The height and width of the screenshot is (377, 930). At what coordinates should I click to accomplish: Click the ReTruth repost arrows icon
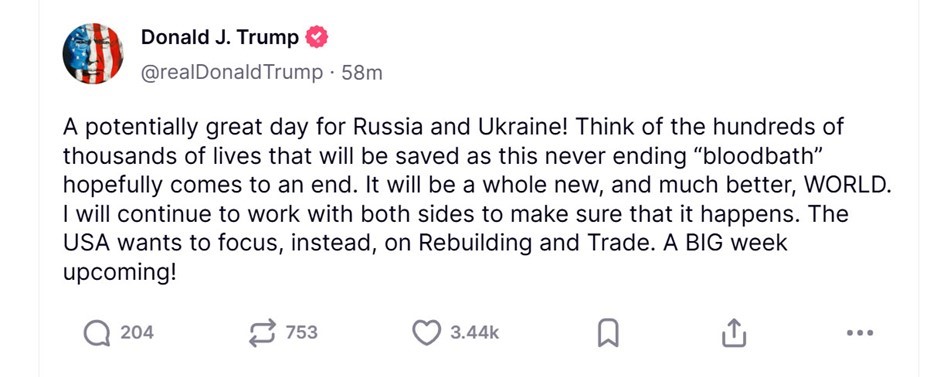click(263, 333)
